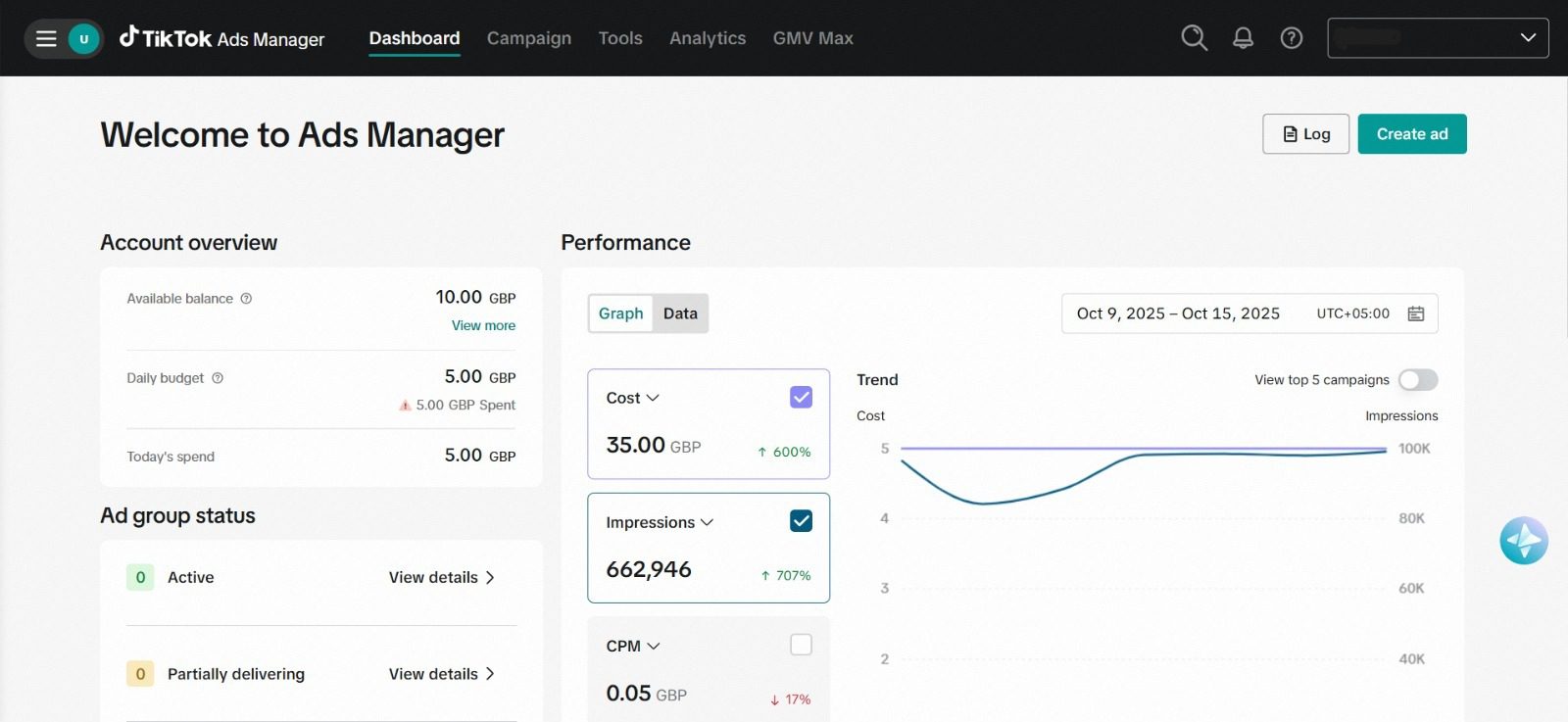Image resolution: width=1568 pixels, height=722 pixels.
Task: Open the help question mark icon
Action: 1292,38
